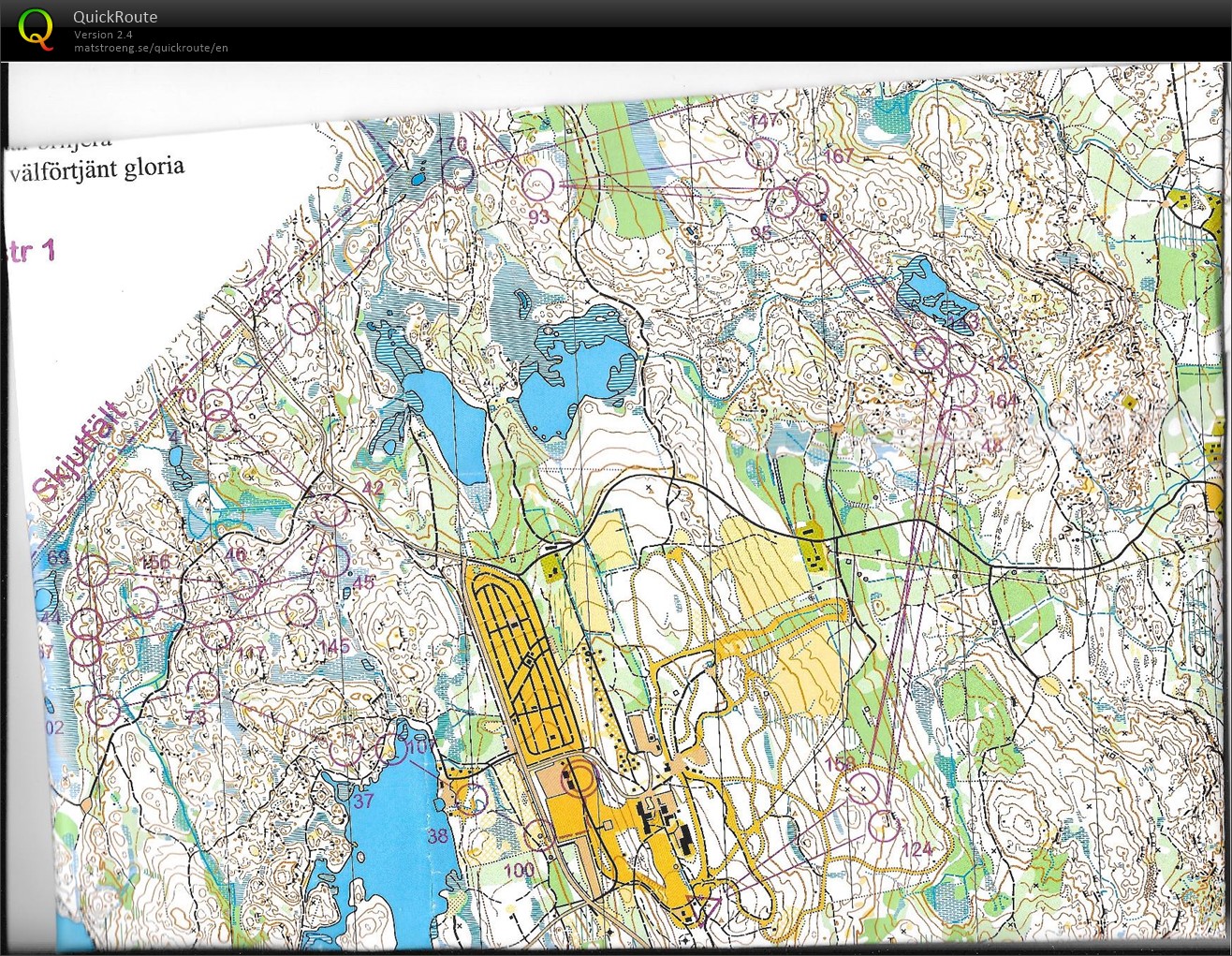Viewport: 1232px width, 956px height.
Task: Click control number 73 on map
Action: (195, 718)
